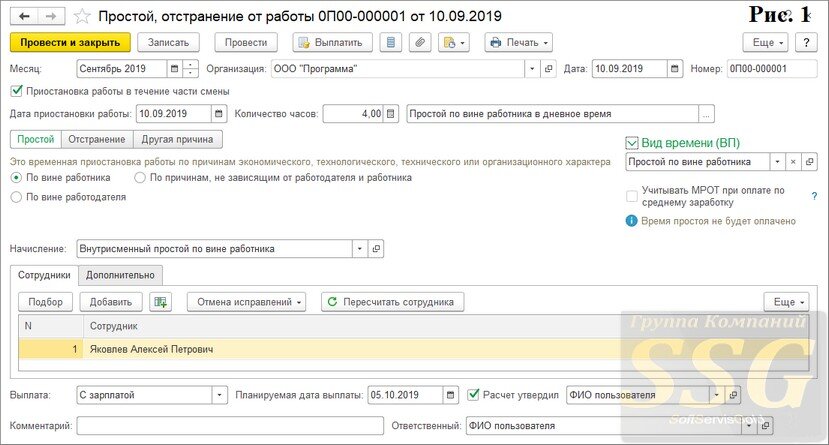Select По причинам, не зависящим от работодателя
829x445 pixels.
pos(140,178)
